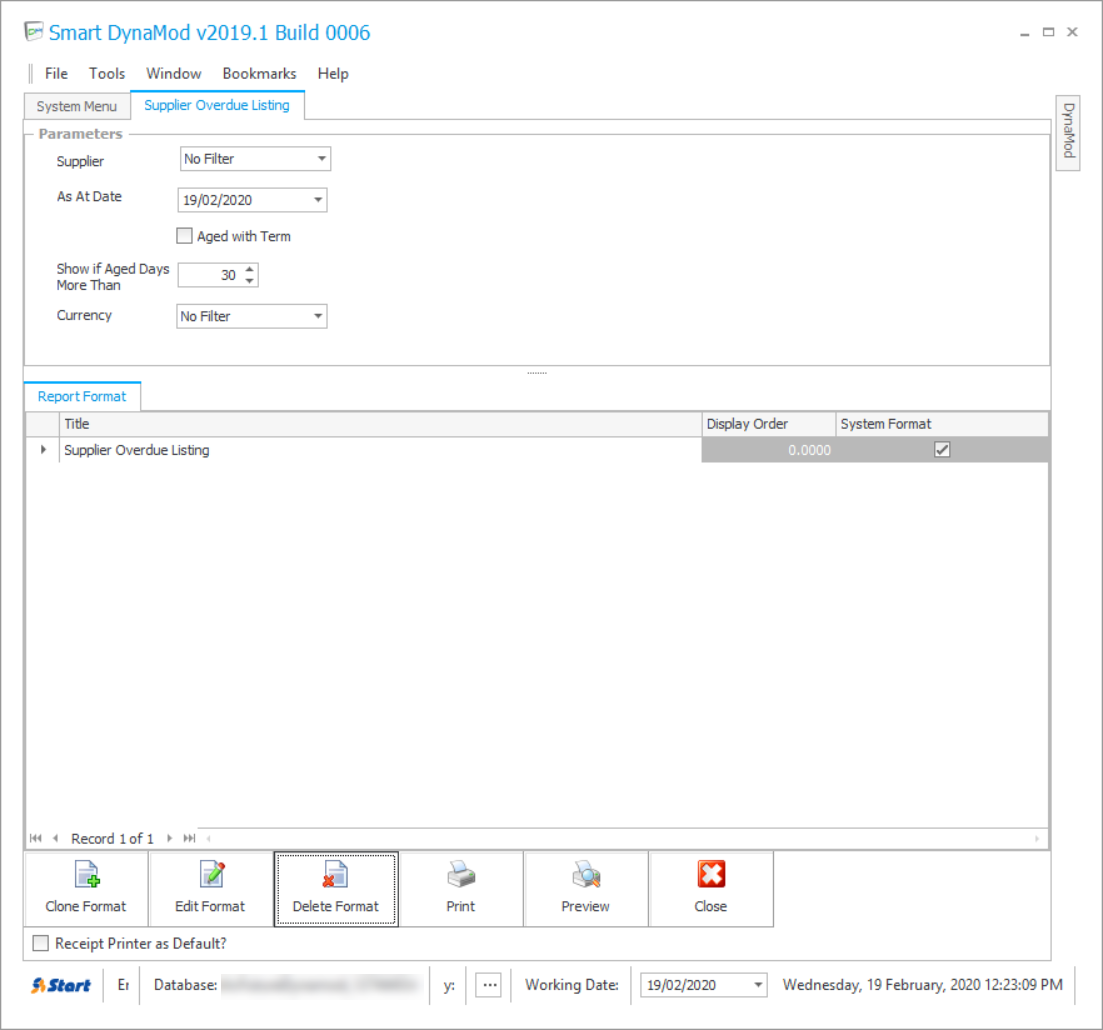Select the Supplier Overdue Listing title cell
The image size is (1103, 1030).
(380, 450)
